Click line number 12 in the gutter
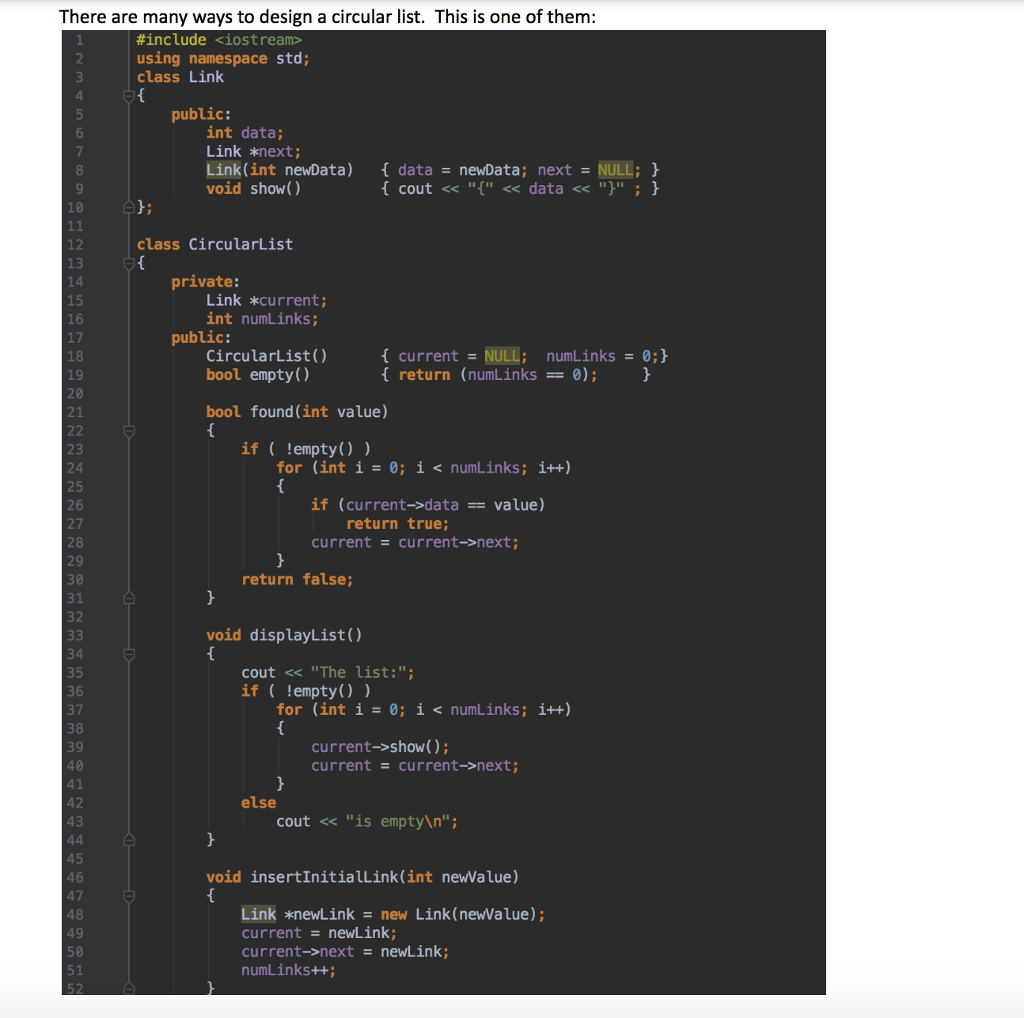 pyautogui.click(x=75, y=245)
